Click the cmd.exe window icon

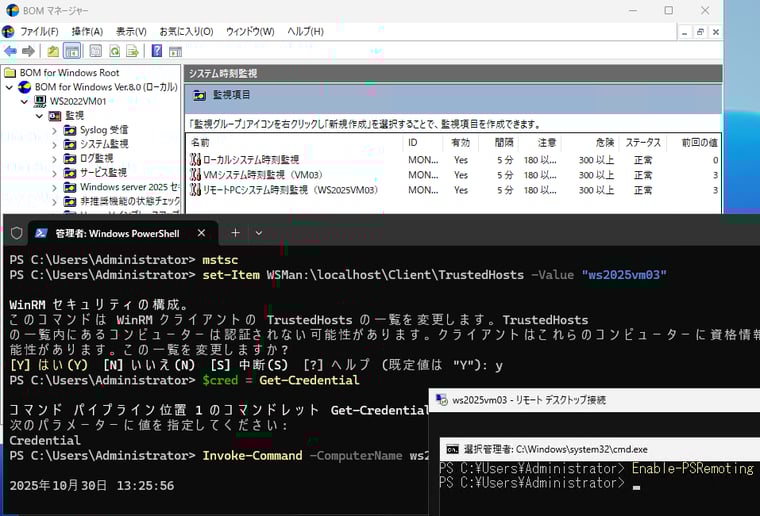point(452,449)
